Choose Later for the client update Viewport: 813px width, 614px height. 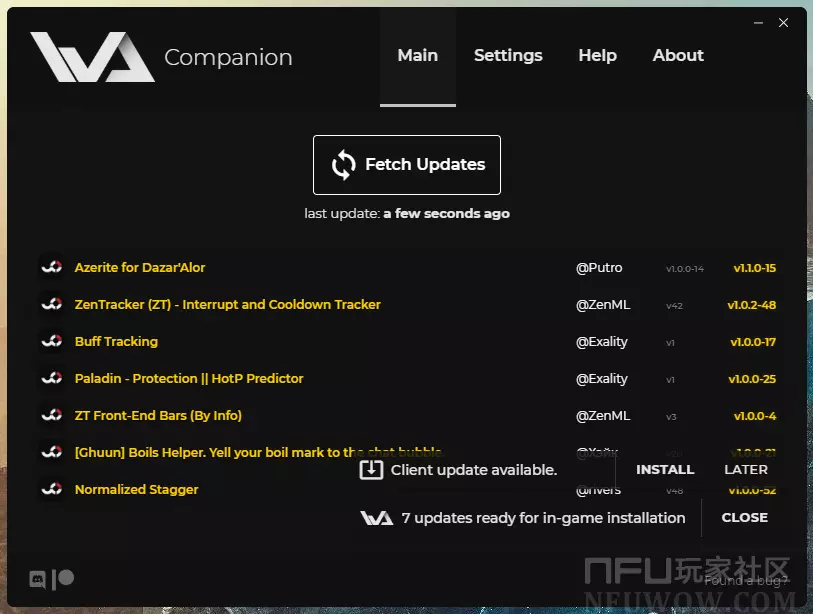click(x=746, y=470)
